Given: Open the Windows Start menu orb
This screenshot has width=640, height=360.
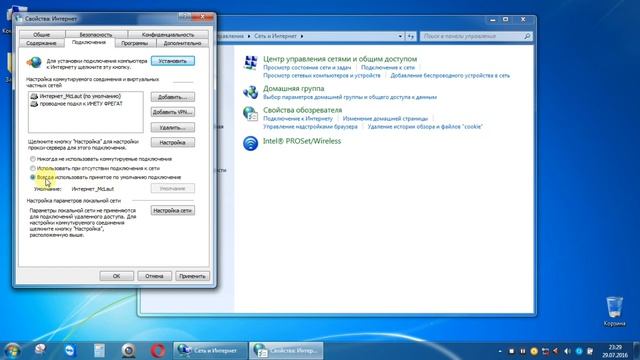Looking at the screenshot, I should [x=12, y=351].
